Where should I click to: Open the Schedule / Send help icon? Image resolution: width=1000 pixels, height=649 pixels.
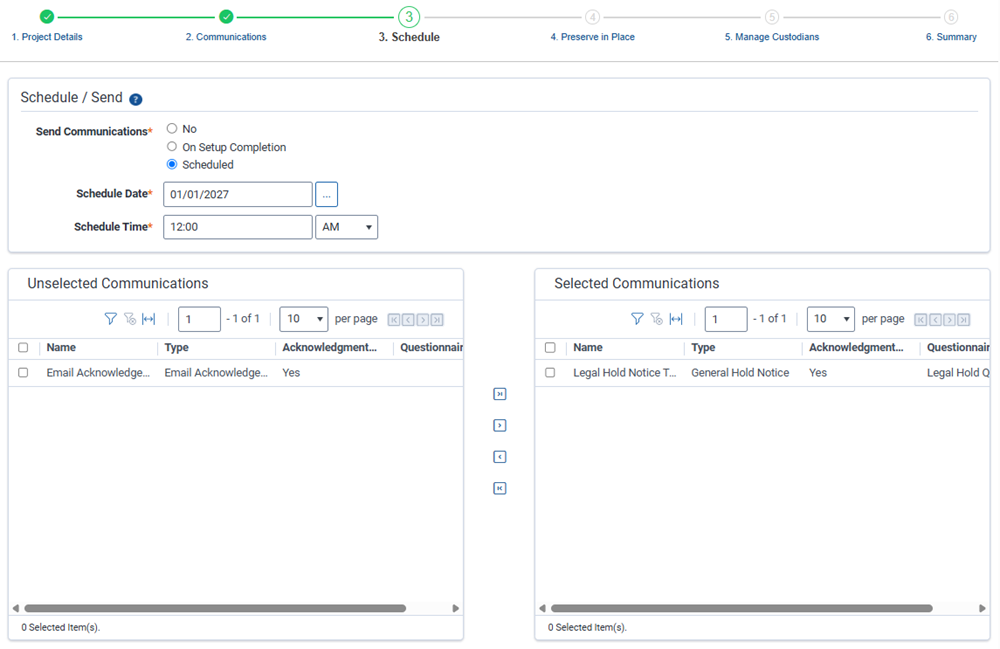(x=136, y=99)
